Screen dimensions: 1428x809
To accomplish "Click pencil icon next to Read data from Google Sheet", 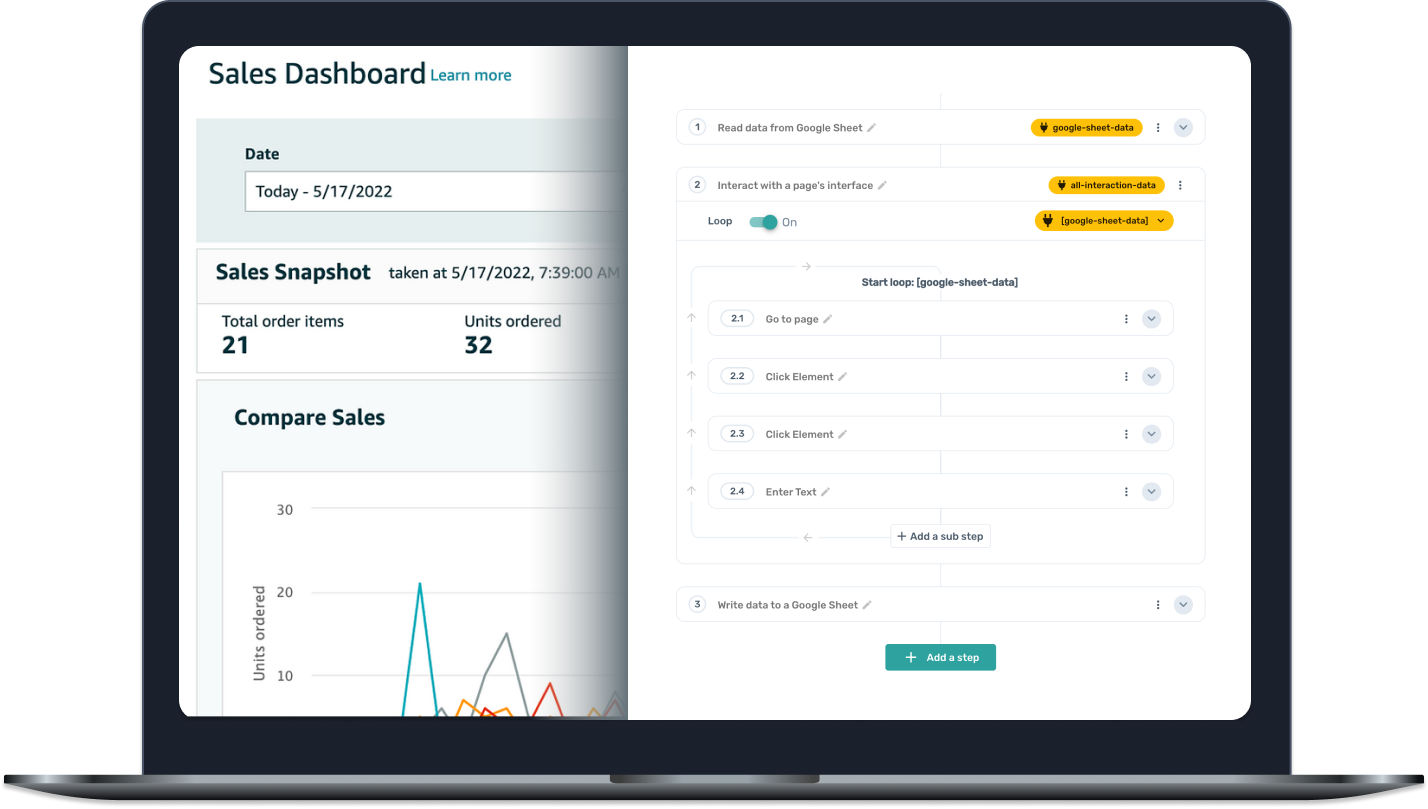I will click(x=871, y=128).
